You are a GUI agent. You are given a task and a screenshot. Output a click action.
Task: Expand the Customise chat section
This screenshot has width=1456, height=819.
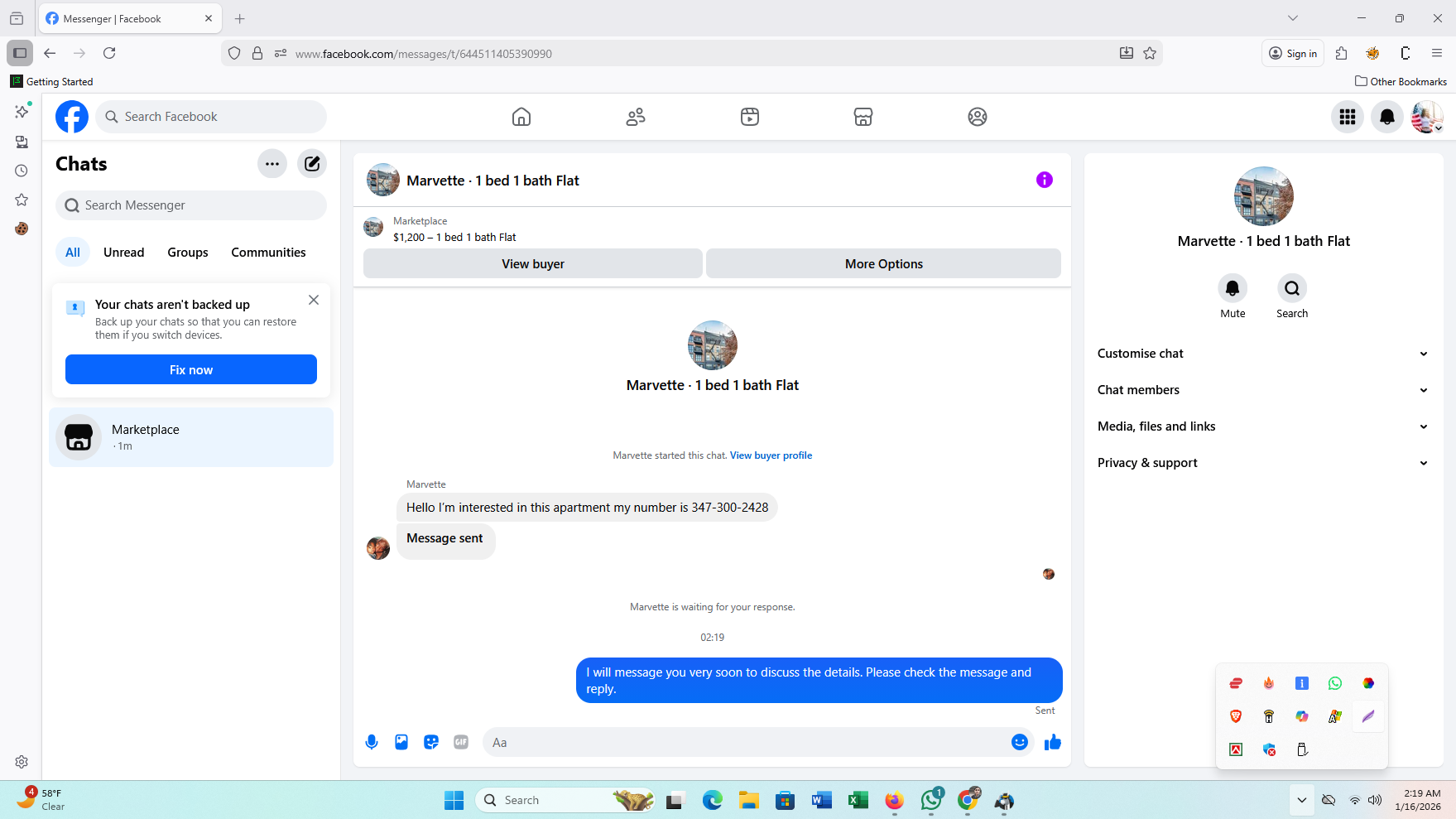click(x=1263, y=354)
